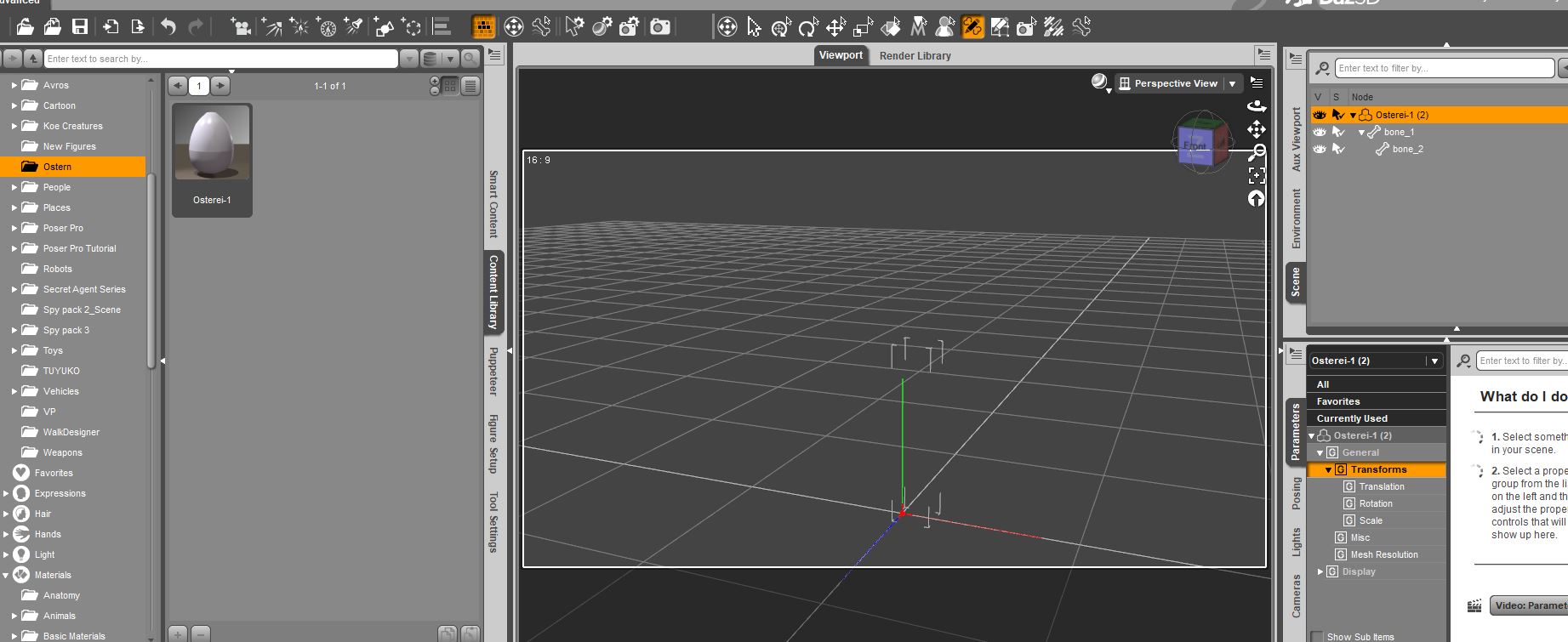
Task: Enable the Show Sub Items checkbox
Action: [1317, 637]
